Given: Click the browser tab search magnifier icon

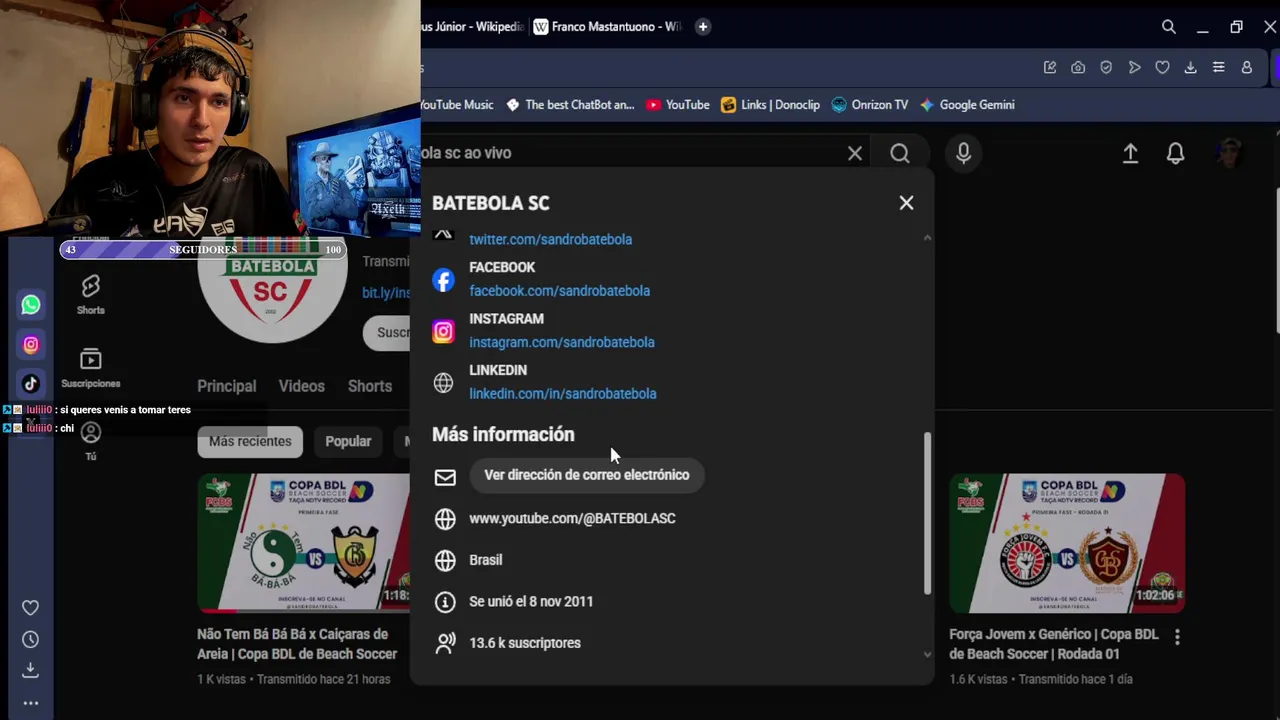Looking at the screenshot, I should (x=1169, y=27).
